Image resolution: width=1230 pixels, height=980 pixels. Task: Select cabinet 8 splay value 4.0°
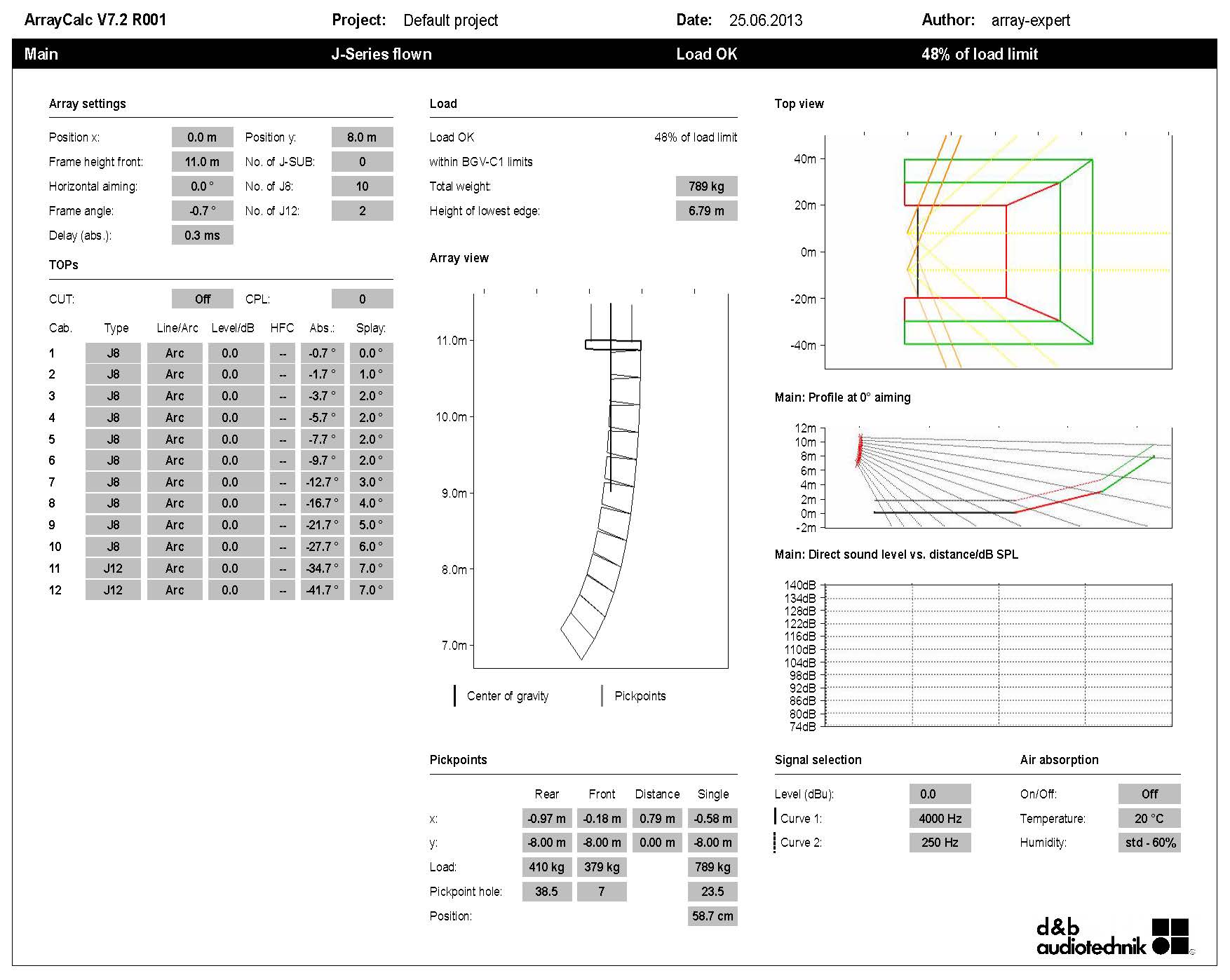click(x=371, y=503)
